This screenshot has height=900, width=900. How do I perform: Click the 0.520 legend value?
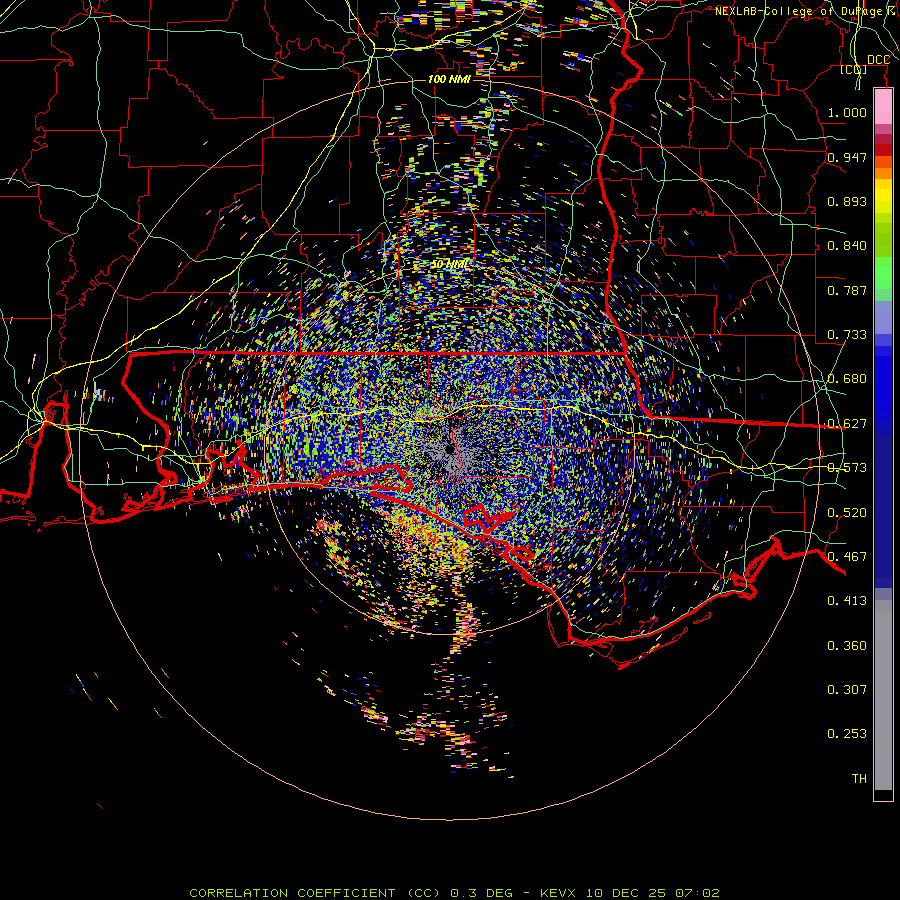pyautogui.click(x=847, y=513)
